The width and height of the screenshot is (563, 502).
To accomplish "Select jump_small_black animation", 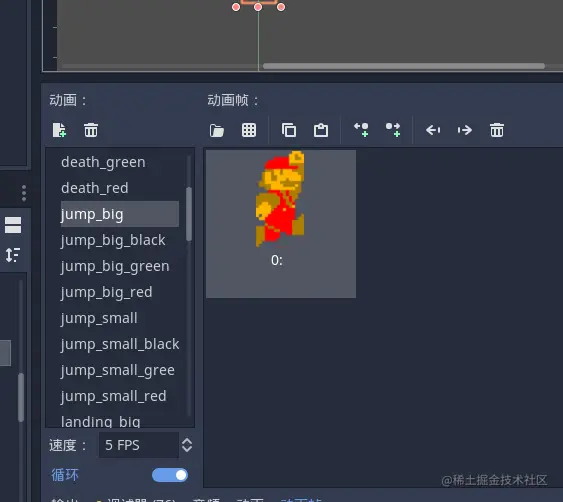I will coord(120,344).
